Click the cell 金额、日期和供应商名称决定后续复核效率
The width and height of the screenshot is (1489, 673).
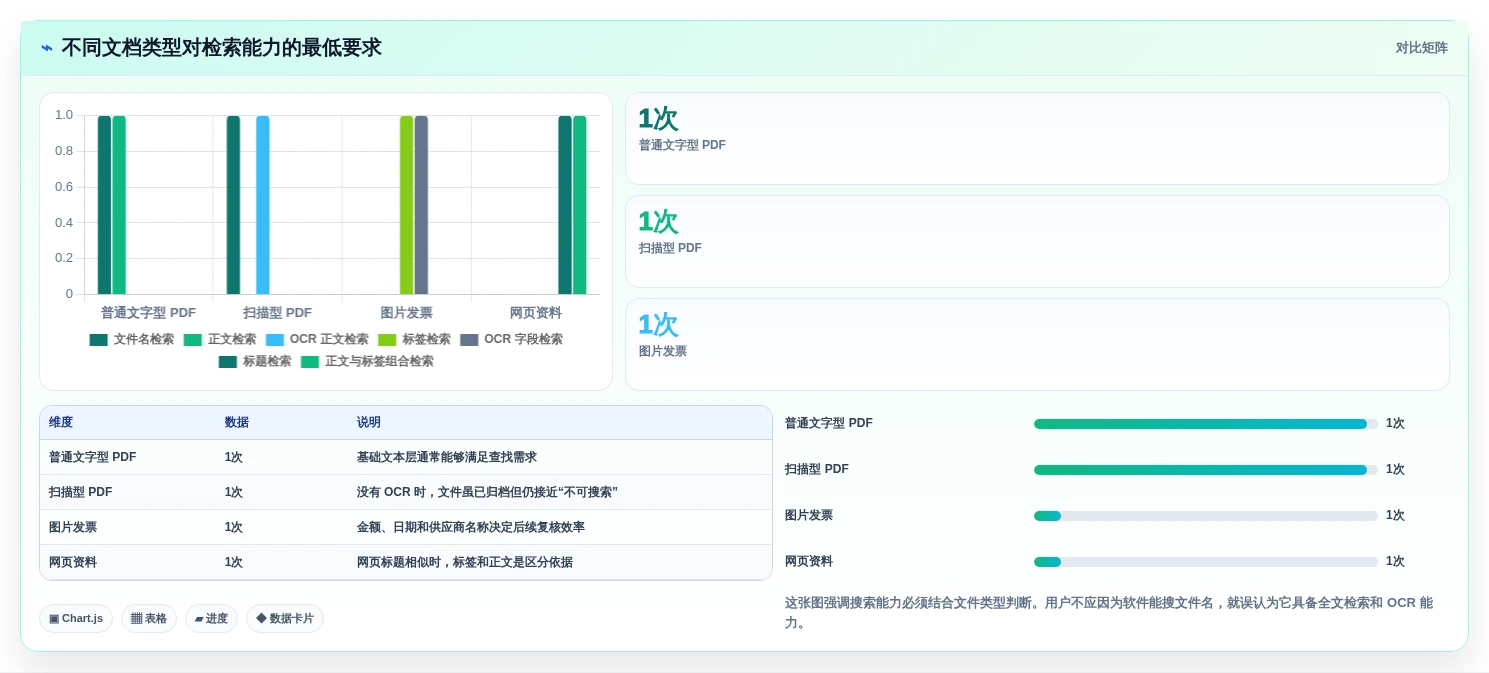(x=471, y=527)
